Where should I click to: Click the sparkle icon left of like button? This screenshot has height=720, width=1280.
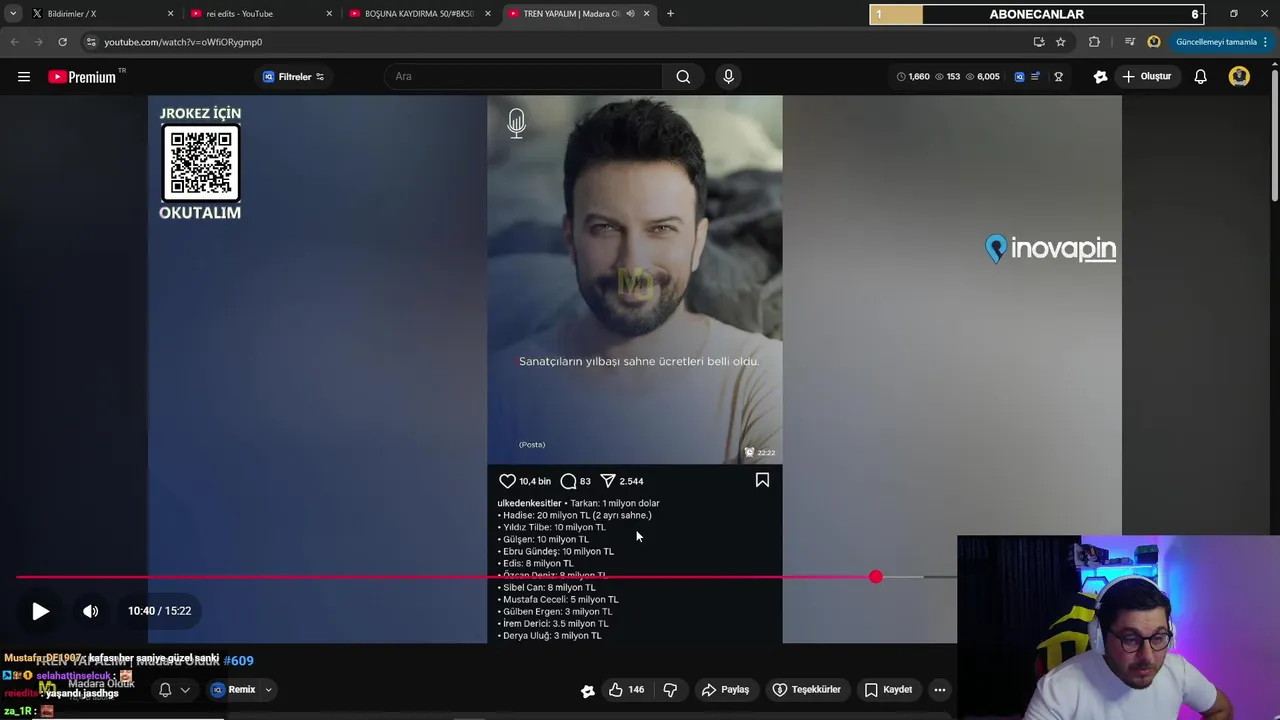[x=588, y=690]
